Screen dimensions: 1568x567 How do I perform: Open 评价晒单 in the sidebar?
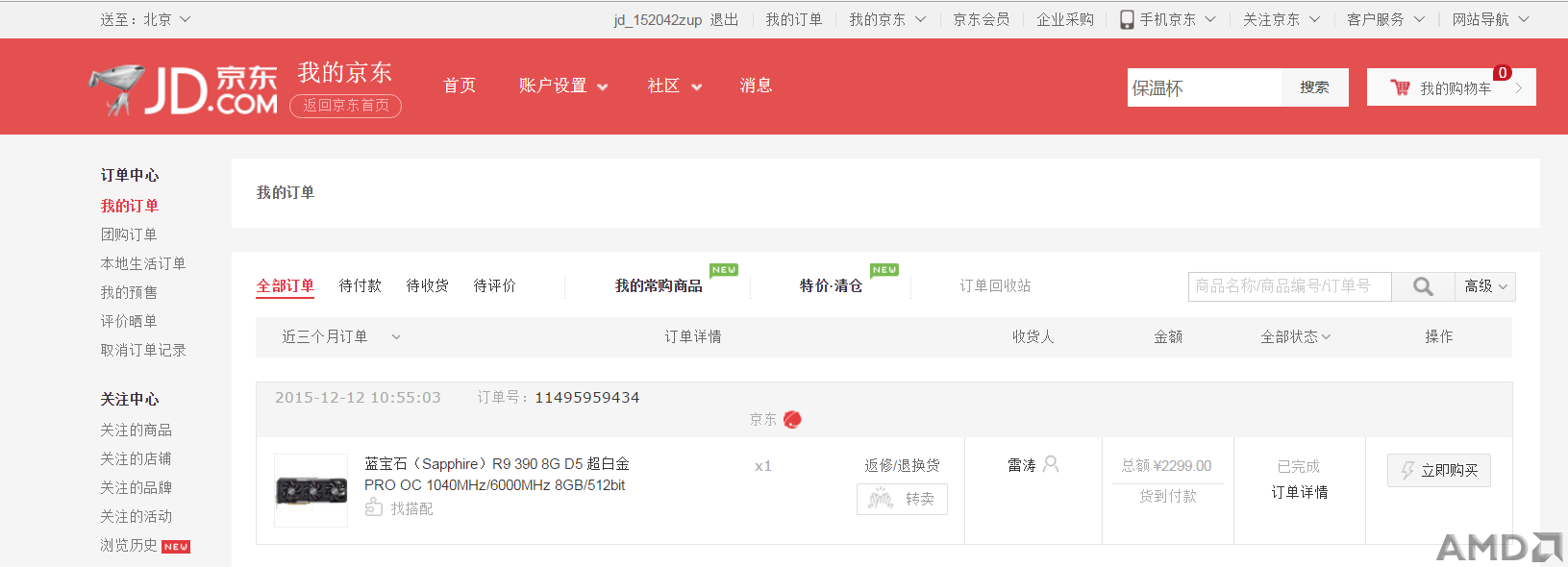pos(129,321)
